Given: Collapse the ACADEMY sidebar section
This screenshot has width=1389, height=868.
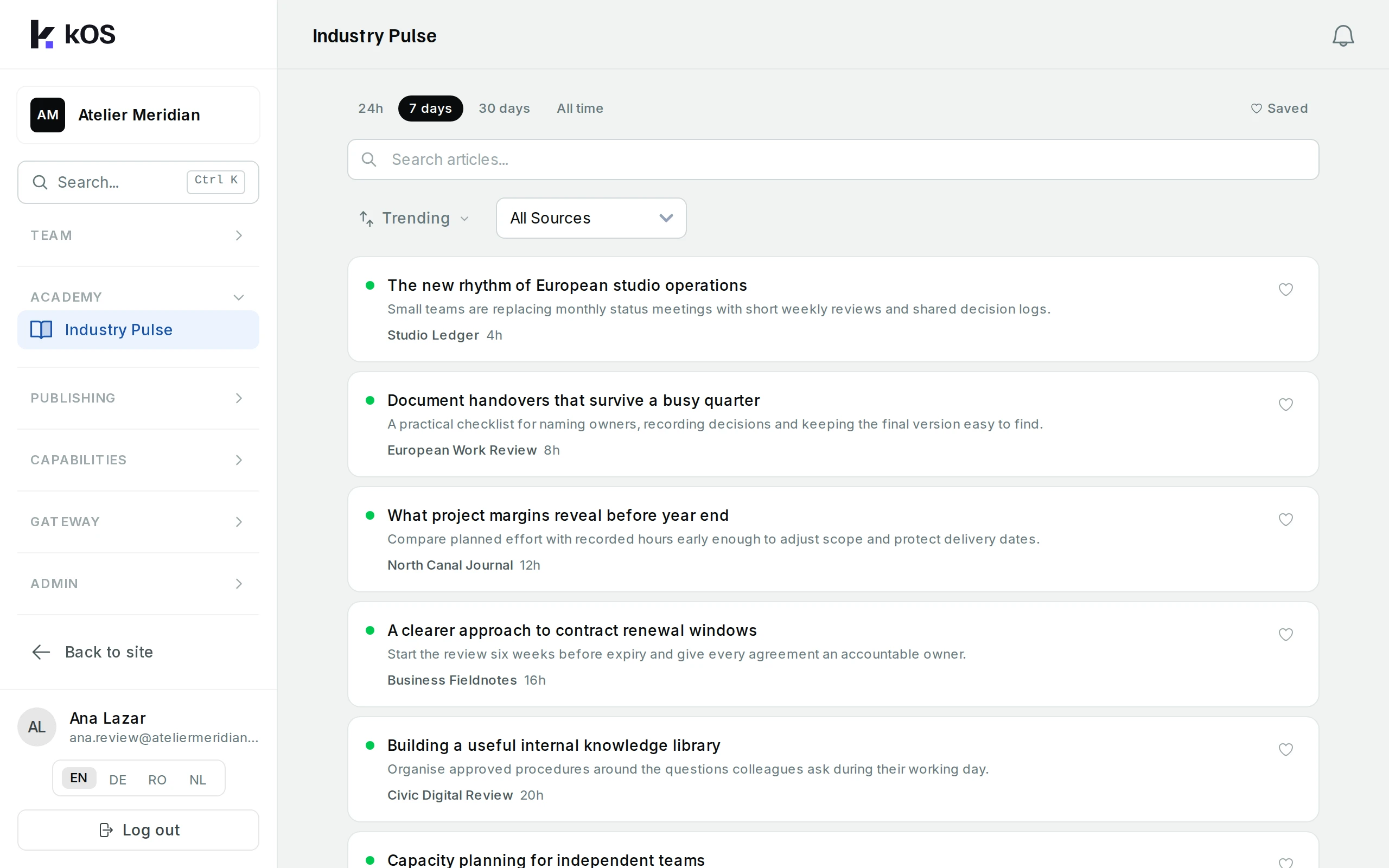Looking at the screenshot, I should click(138, 297).
